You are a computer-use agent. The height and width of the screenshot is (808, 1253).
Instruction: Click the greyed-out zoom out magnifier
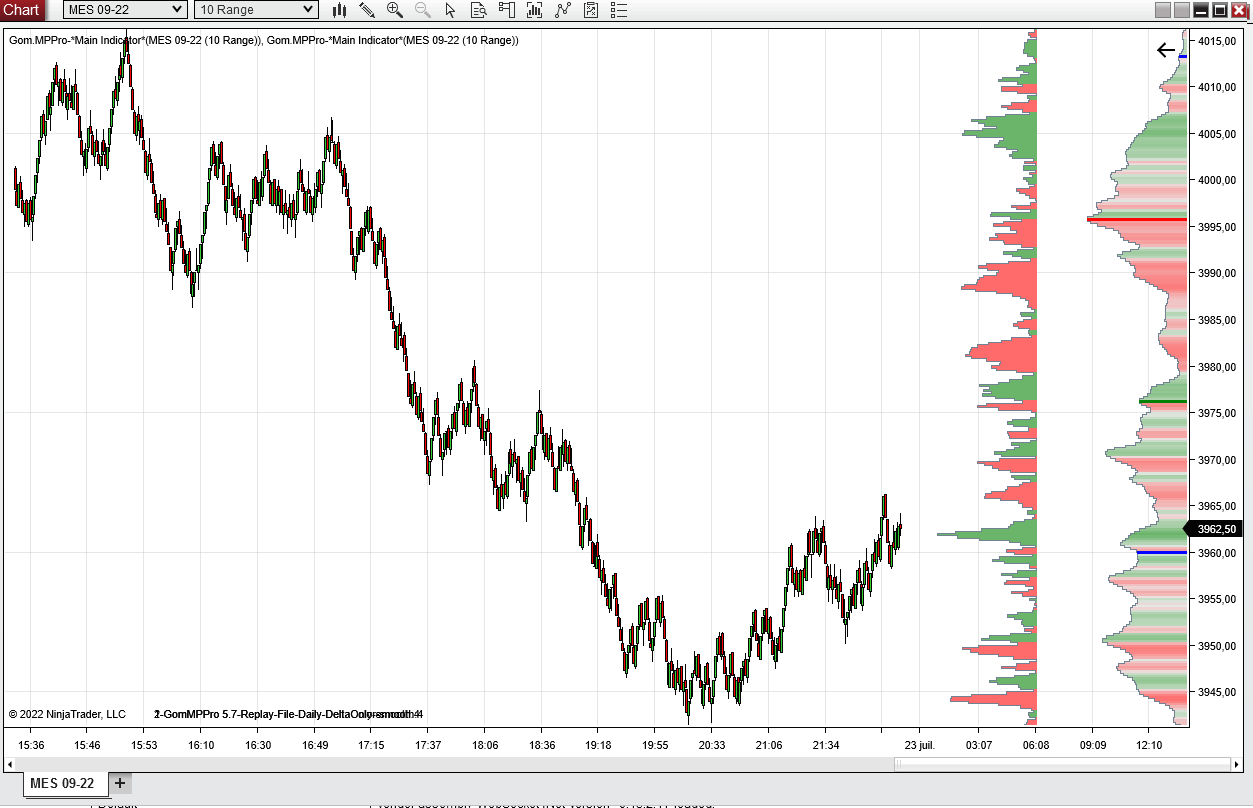[x=422, y=10]
